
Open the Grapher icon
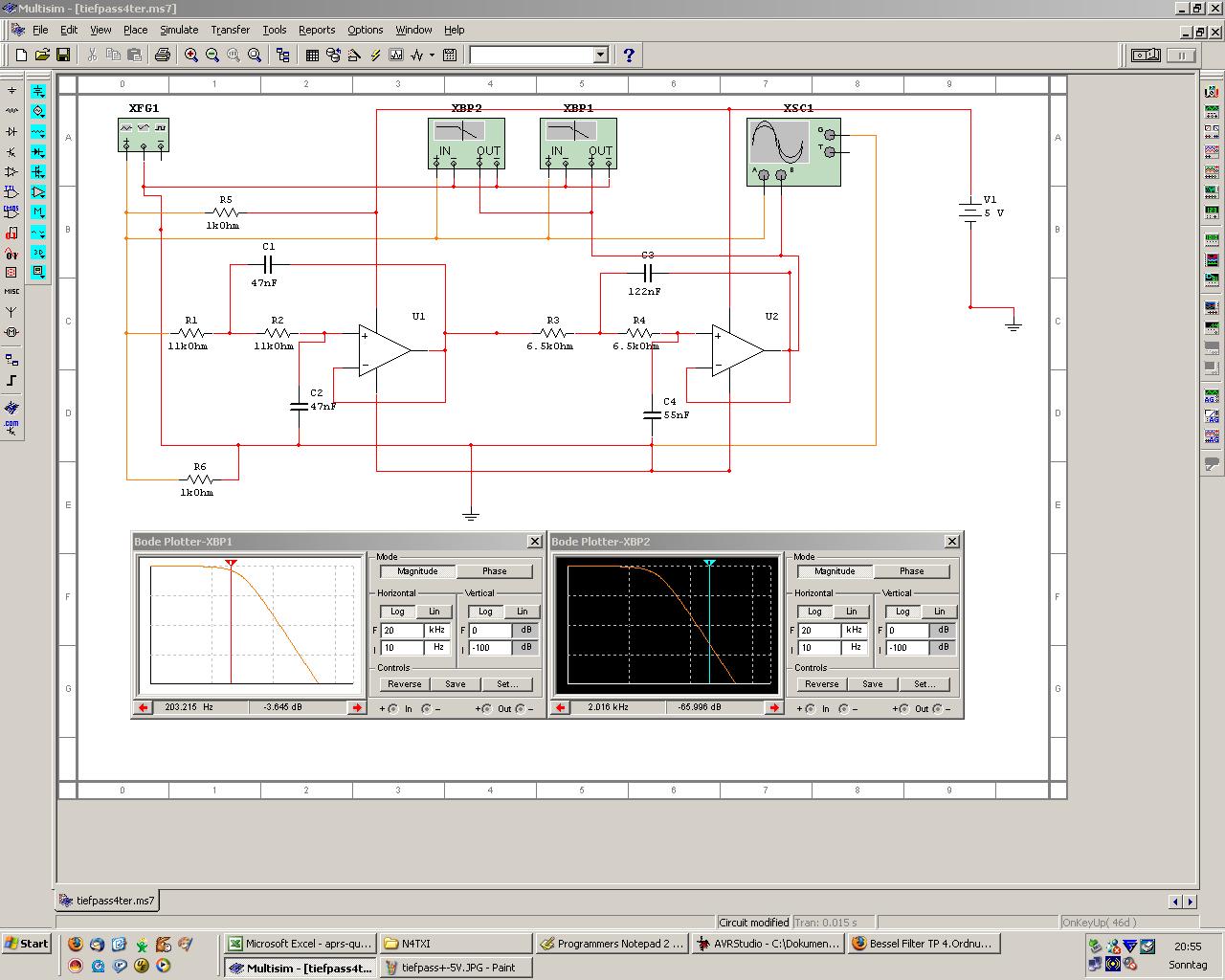tap(396, 56)
